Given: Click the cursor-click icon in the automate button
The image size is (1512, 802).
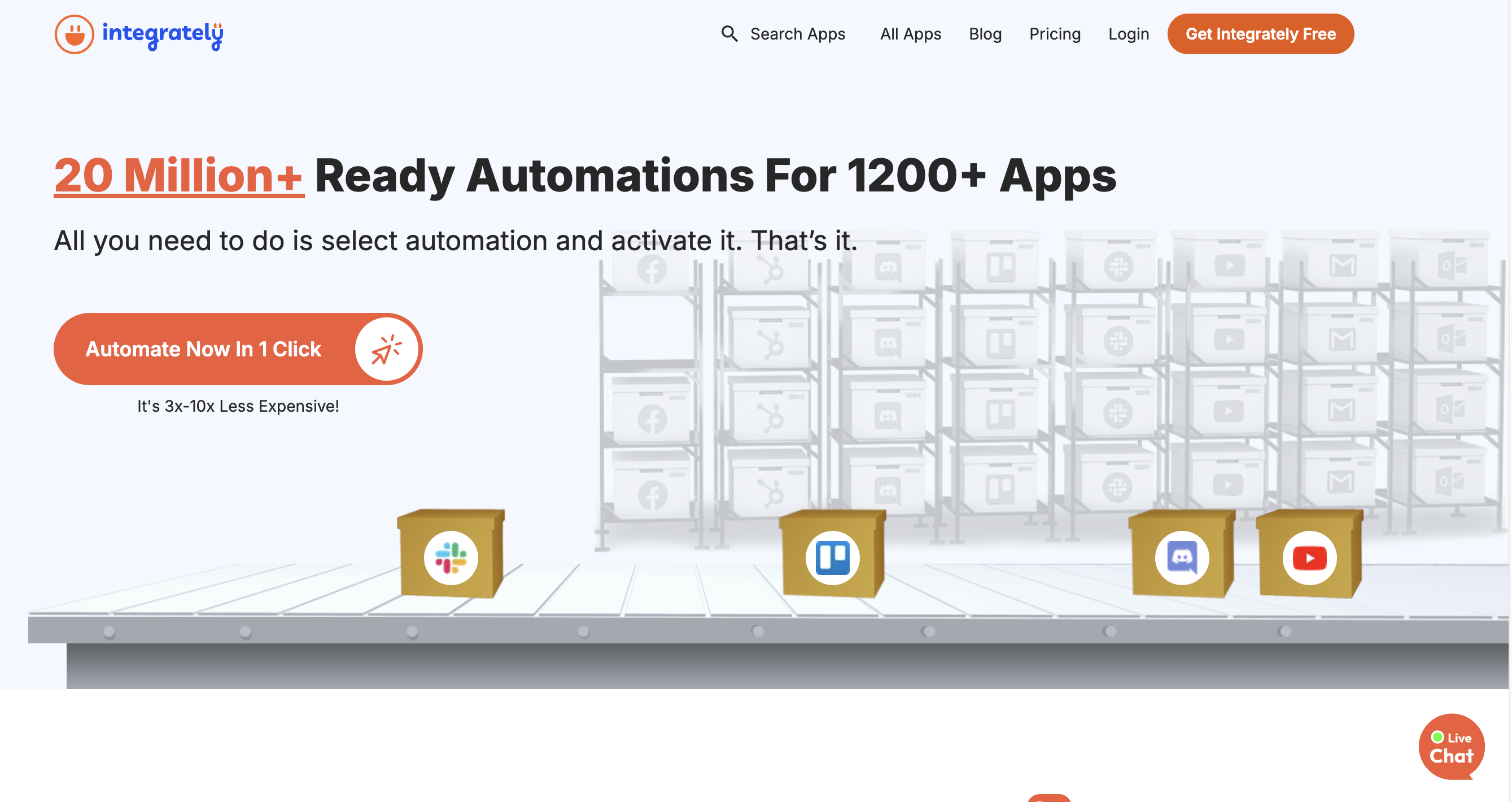Looking at the screenshot, I should point(386,348).
